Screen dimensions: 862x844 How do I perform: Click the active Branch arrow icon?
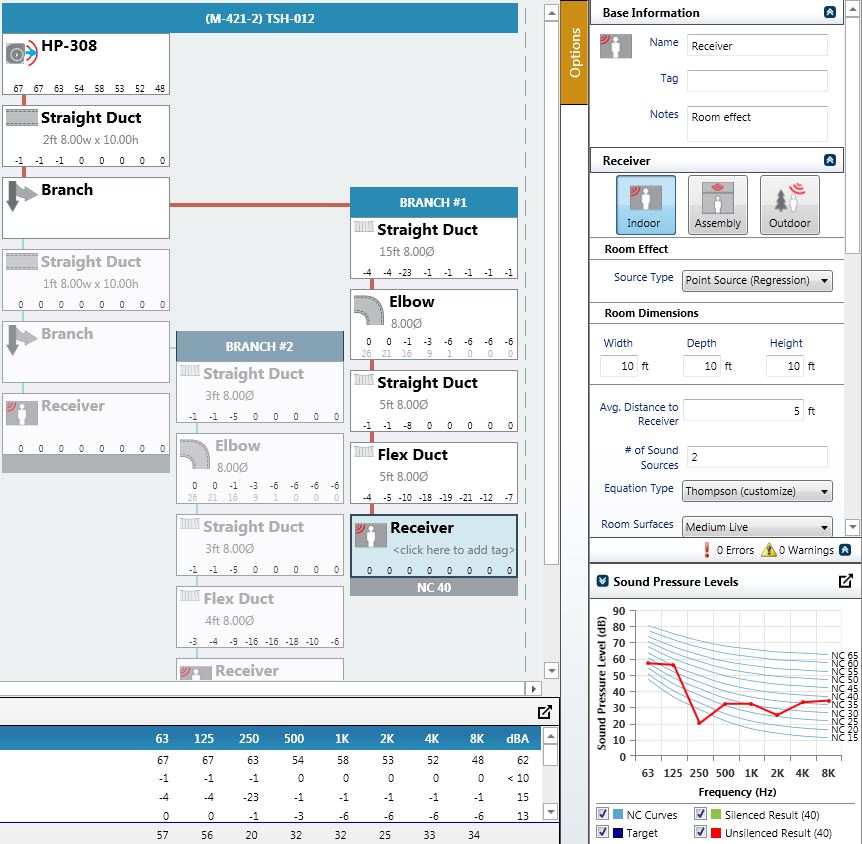(x=22, y=196)
